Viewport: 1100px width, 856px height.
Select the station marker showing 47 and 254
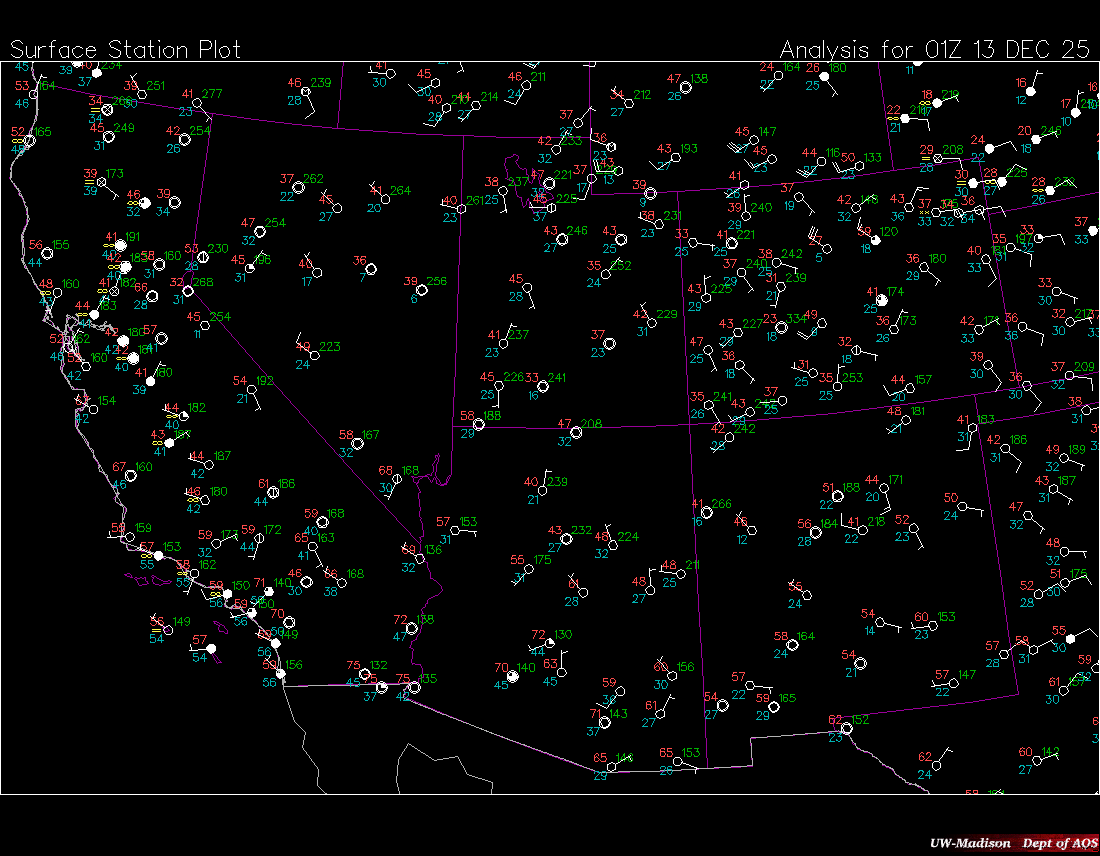[260, 232]
